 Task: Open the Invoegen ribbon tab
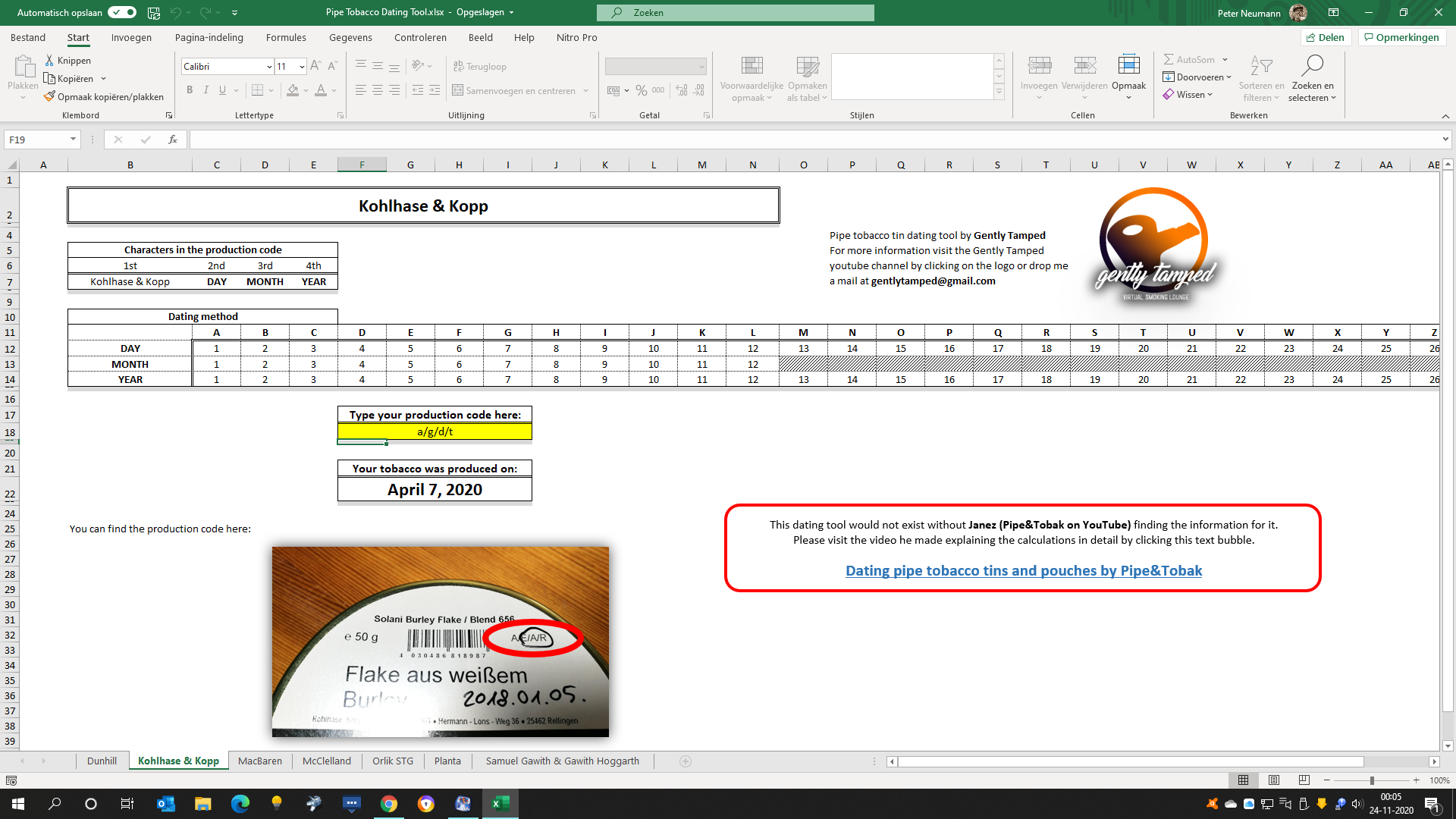point(131,38)
